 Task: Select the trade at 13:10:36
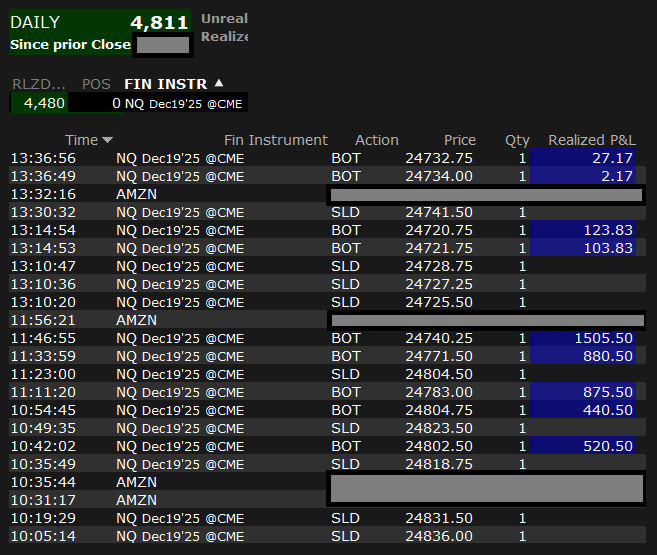click(x=327, y=284)
